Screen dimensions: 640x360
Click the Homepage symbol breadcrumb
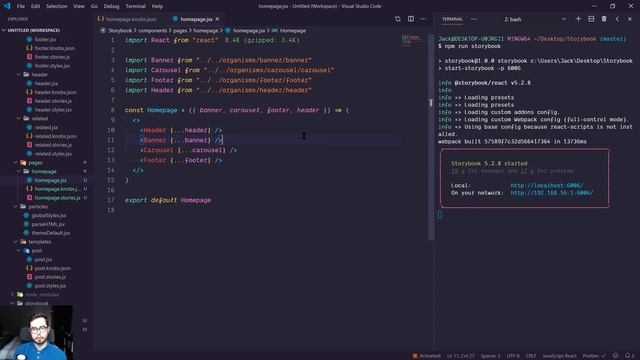click(293, 31)
